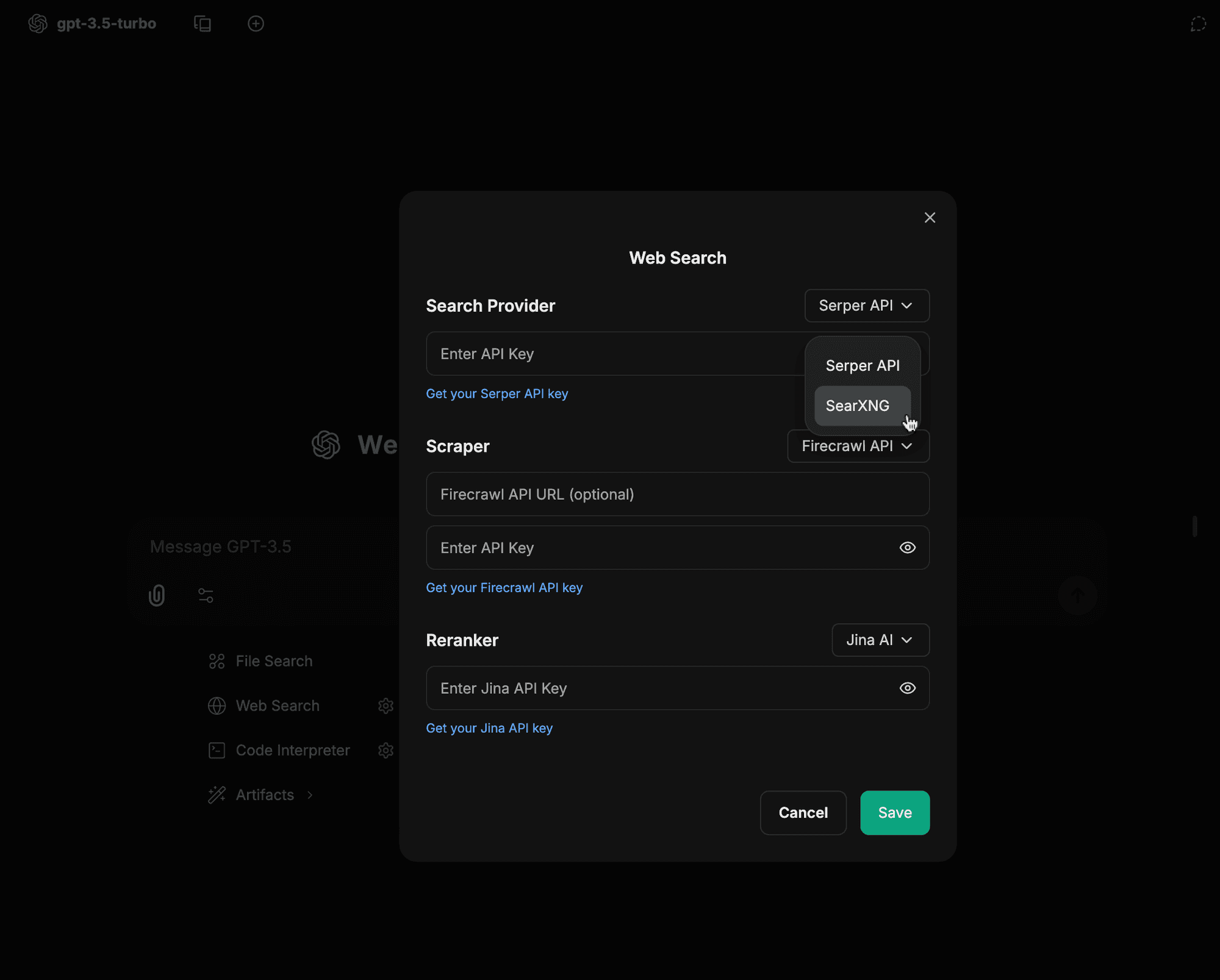Click the terminal icon beside Code Interpreter
Screen dimensions: 1220x980
[217, 750]
